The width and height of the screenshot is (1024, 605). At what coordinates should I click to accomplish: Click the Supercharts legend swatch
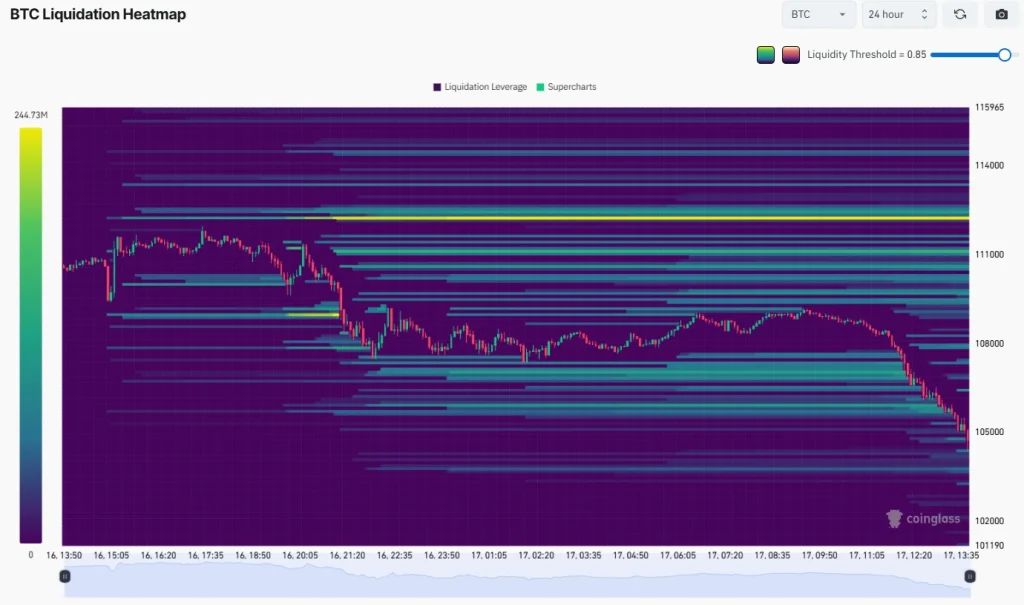(540, 87)
